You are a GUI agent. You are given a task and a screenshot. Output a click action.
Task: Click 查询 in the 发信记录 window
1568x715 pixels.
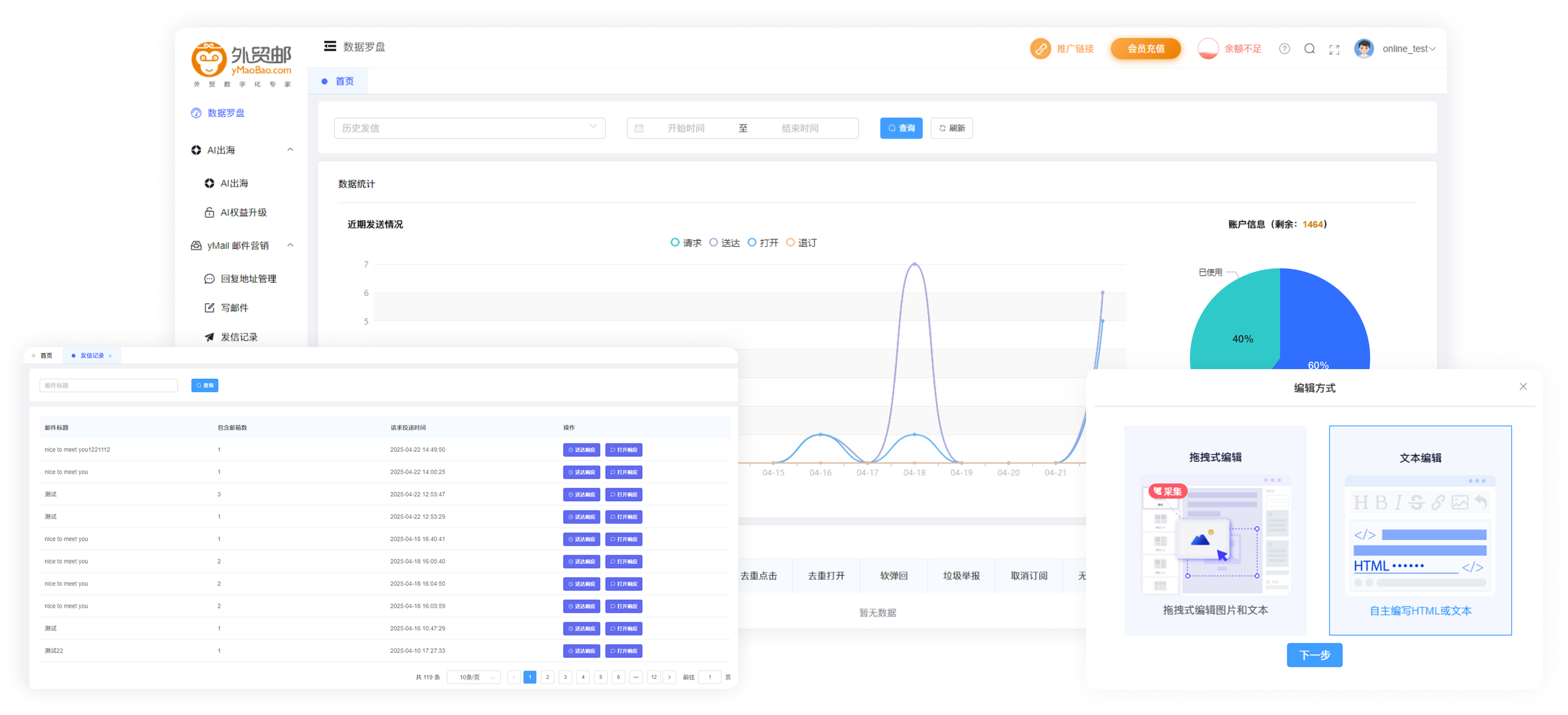205,385
